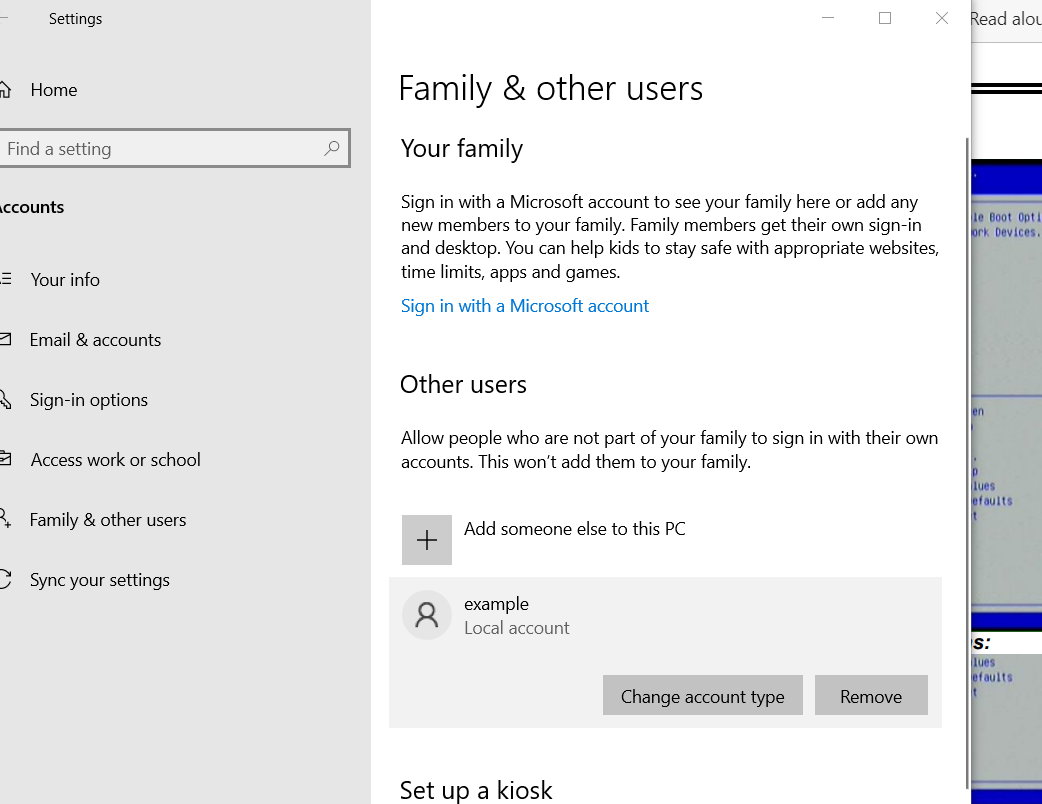Click Add someone else to this PC text
The height and width of the screenshot is (804, 1042).
pos(574,529)
